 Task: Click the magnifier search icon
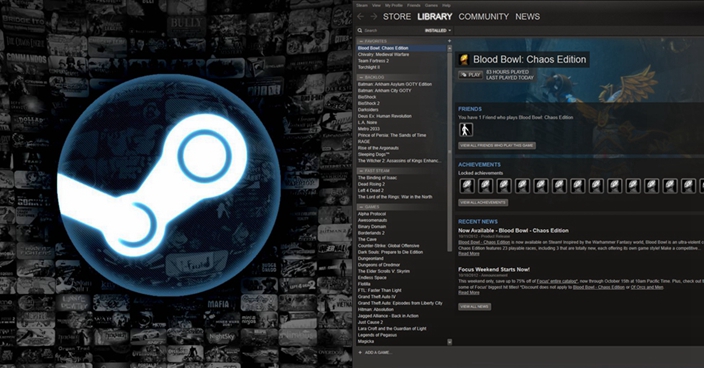point(360,31)
